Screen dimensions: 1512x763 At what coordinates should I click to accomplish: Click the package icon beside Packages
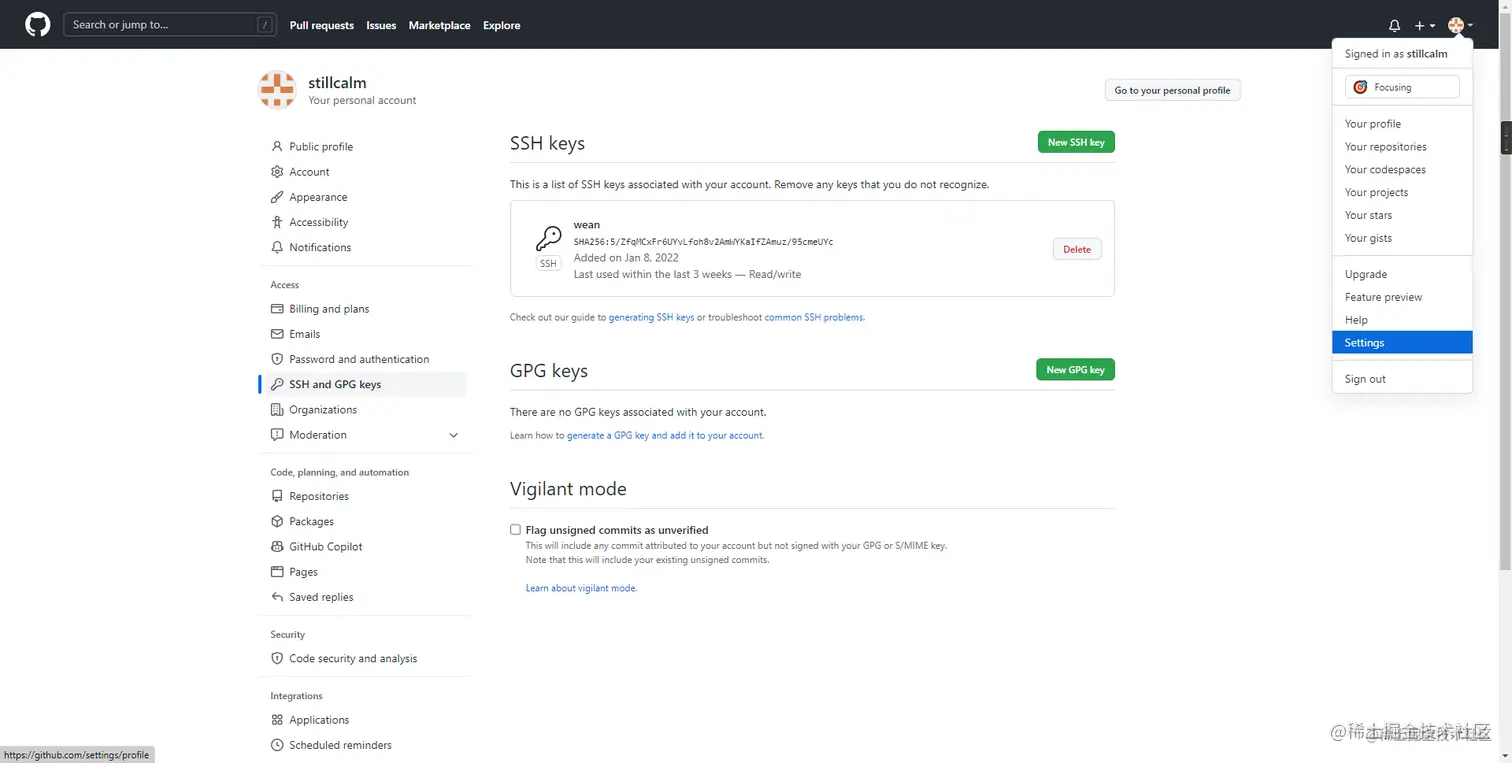(277, 521)
